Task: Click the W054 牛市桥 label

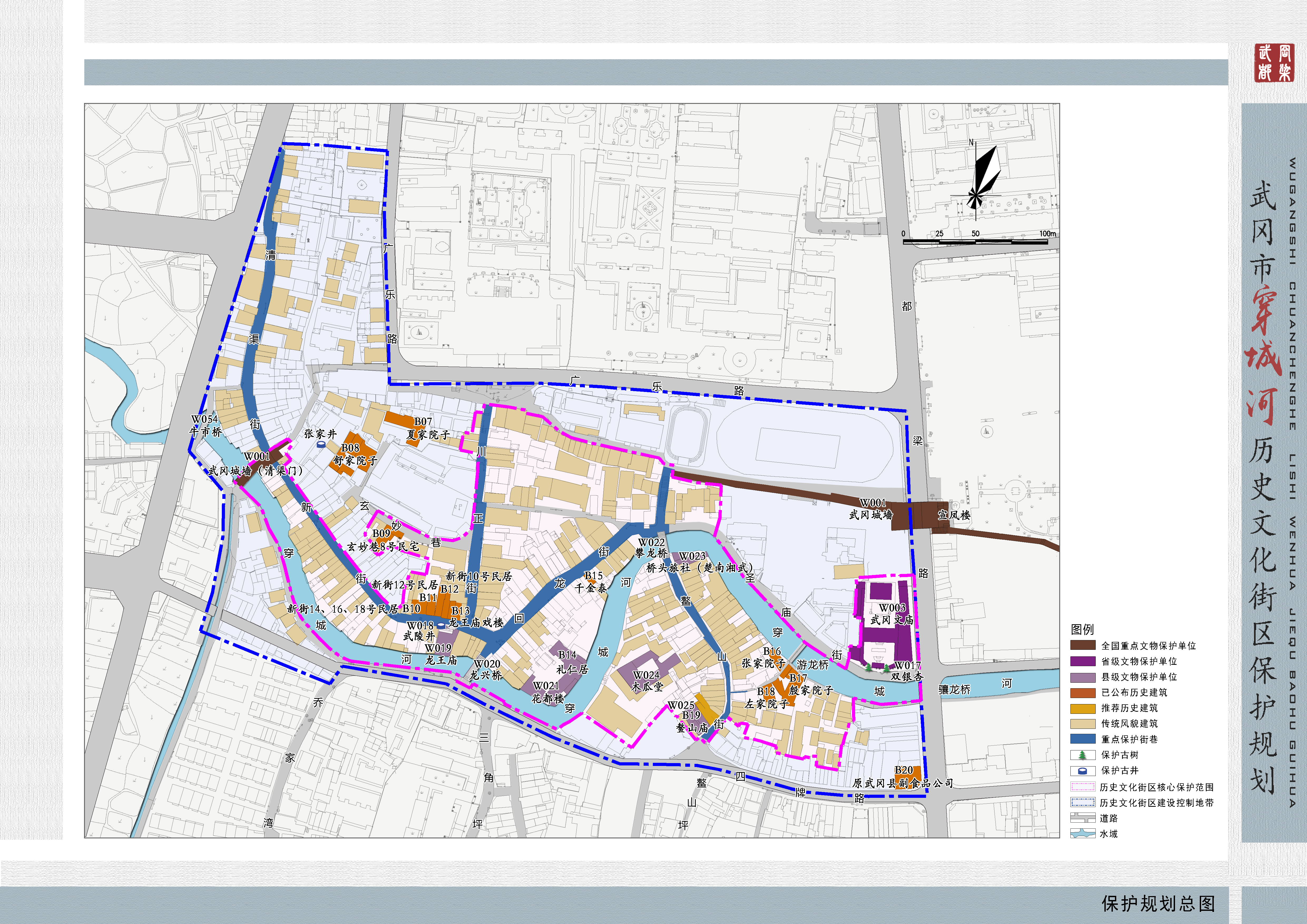Action: click(x=205, y=426)
